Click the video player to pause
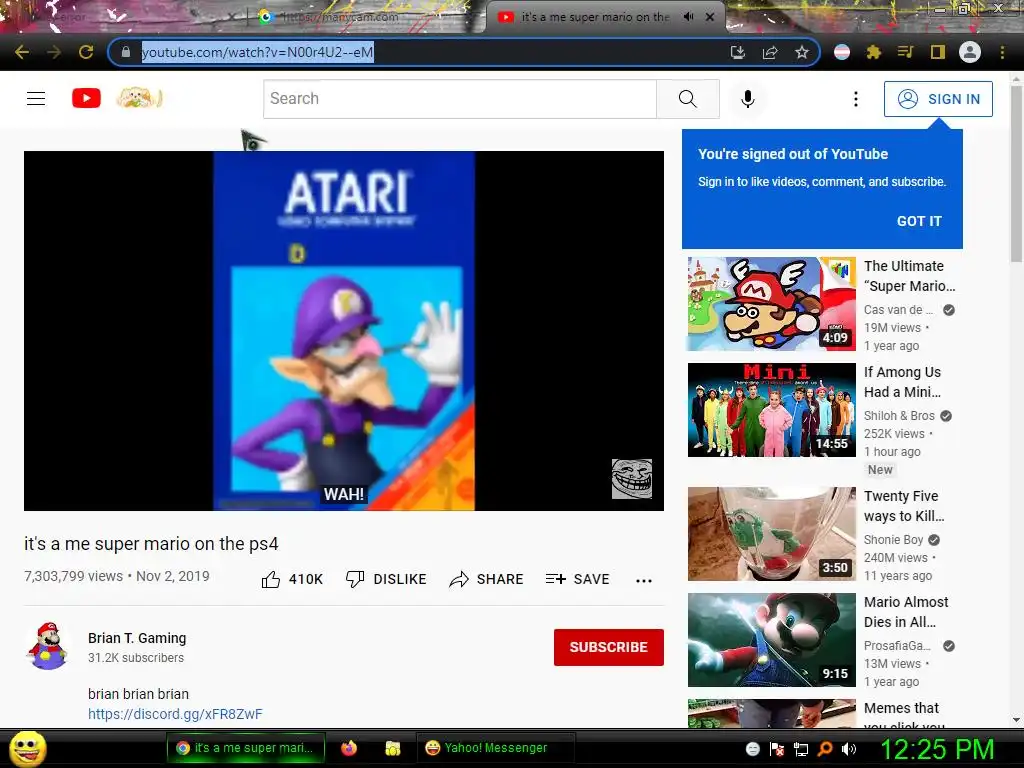1024x768 pixels. coord(344,330)
